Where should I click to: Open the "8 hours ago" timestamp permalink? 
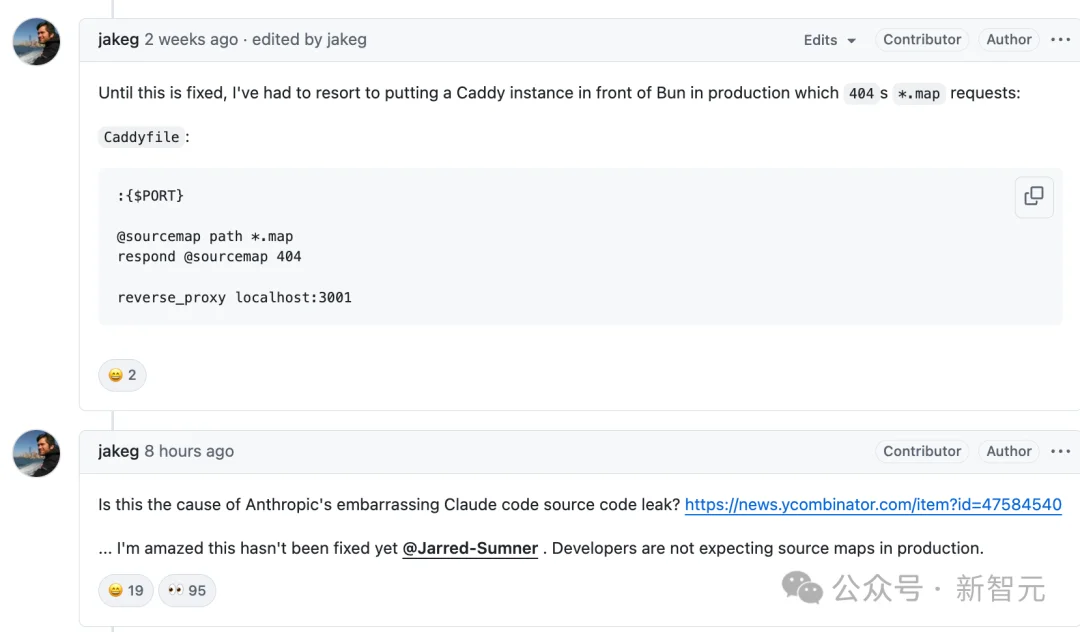(189, 452)
